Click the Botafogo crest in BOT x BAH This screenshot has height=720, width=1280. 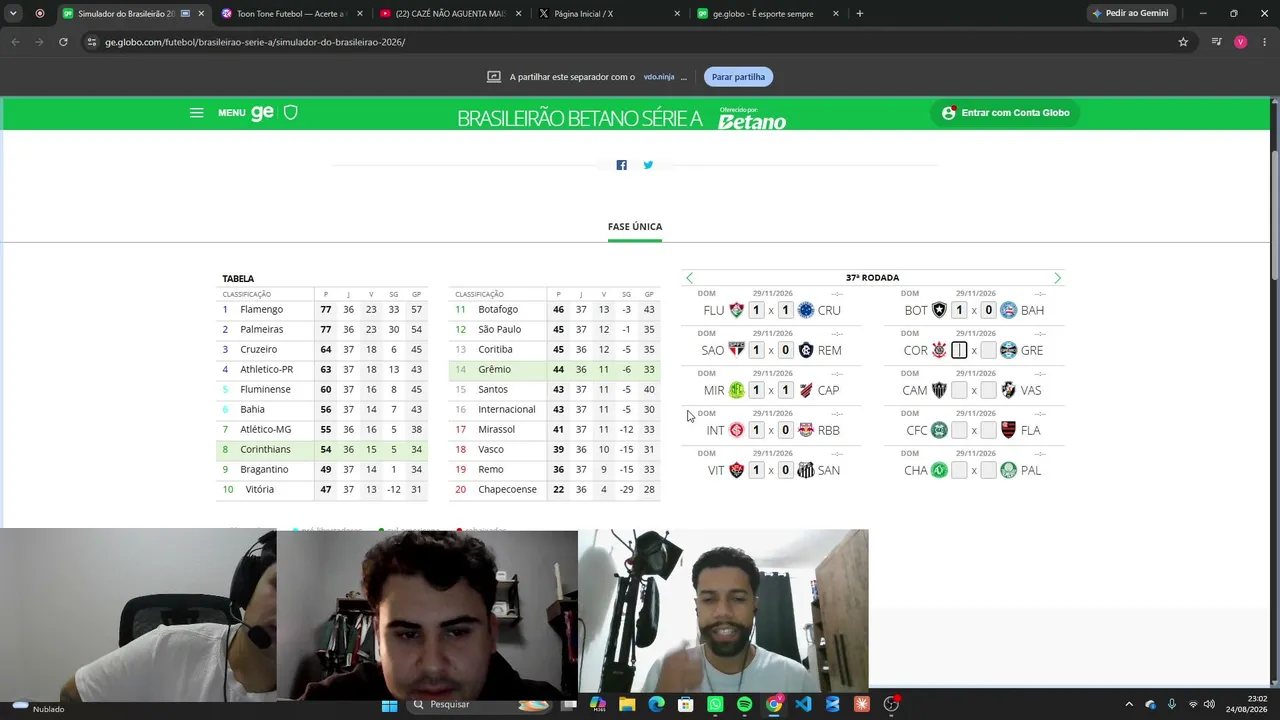939,310
